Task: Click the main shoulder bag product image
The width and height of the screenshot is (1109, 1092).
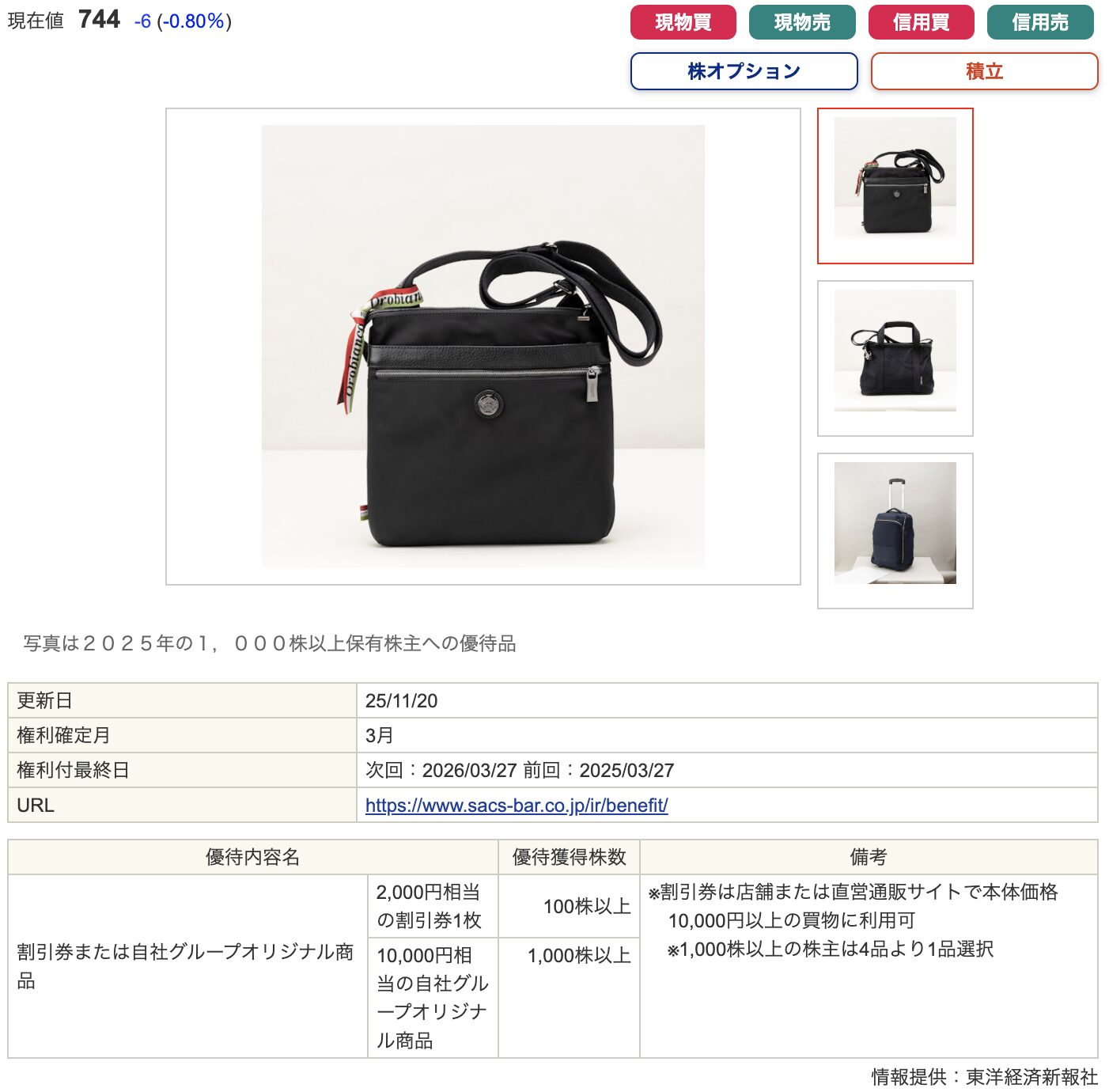Action: tap(483, 347)
